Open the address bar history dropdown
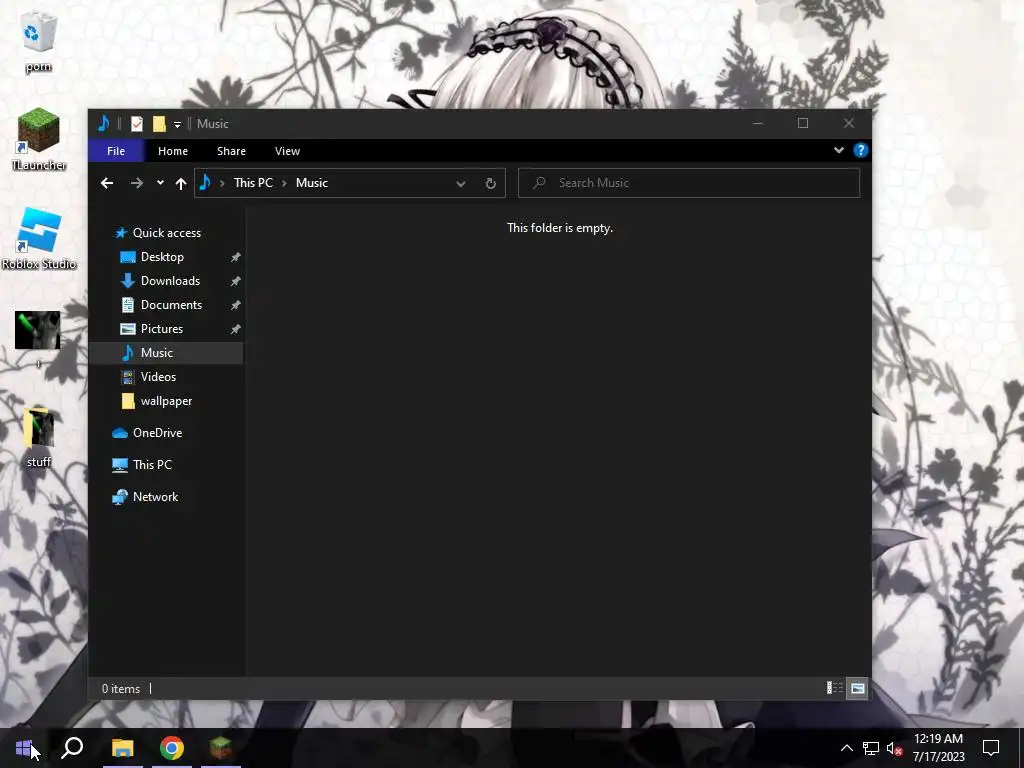The width and height of the screenshot is (1024, 768). tap(461, 184)
